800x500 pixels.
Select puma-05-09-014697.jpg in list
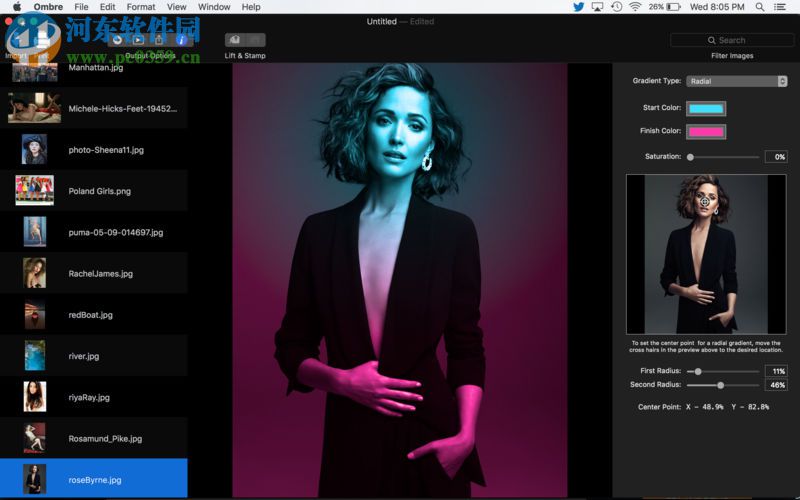click(94, 232)
